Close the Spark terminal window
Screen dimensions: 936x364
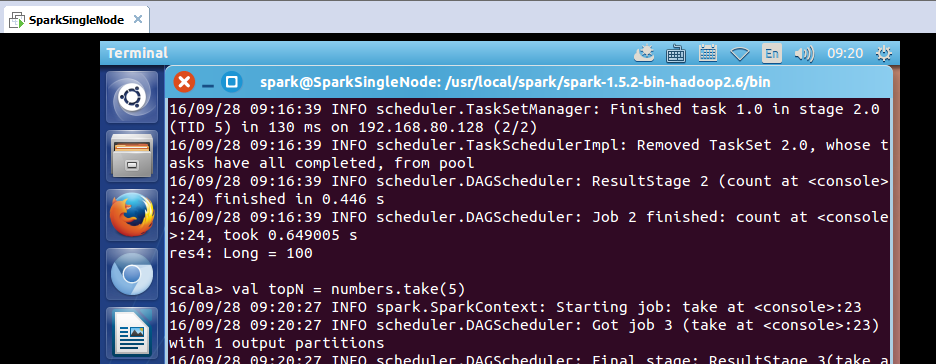184,82
